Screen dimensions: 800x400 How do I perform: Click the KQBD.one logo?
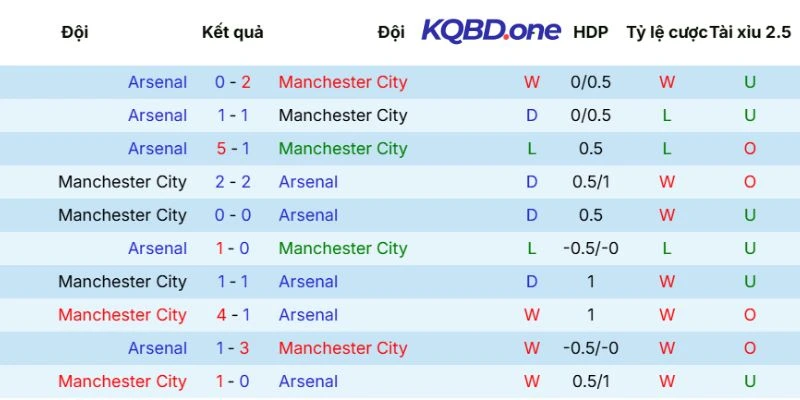coord(491,31)
